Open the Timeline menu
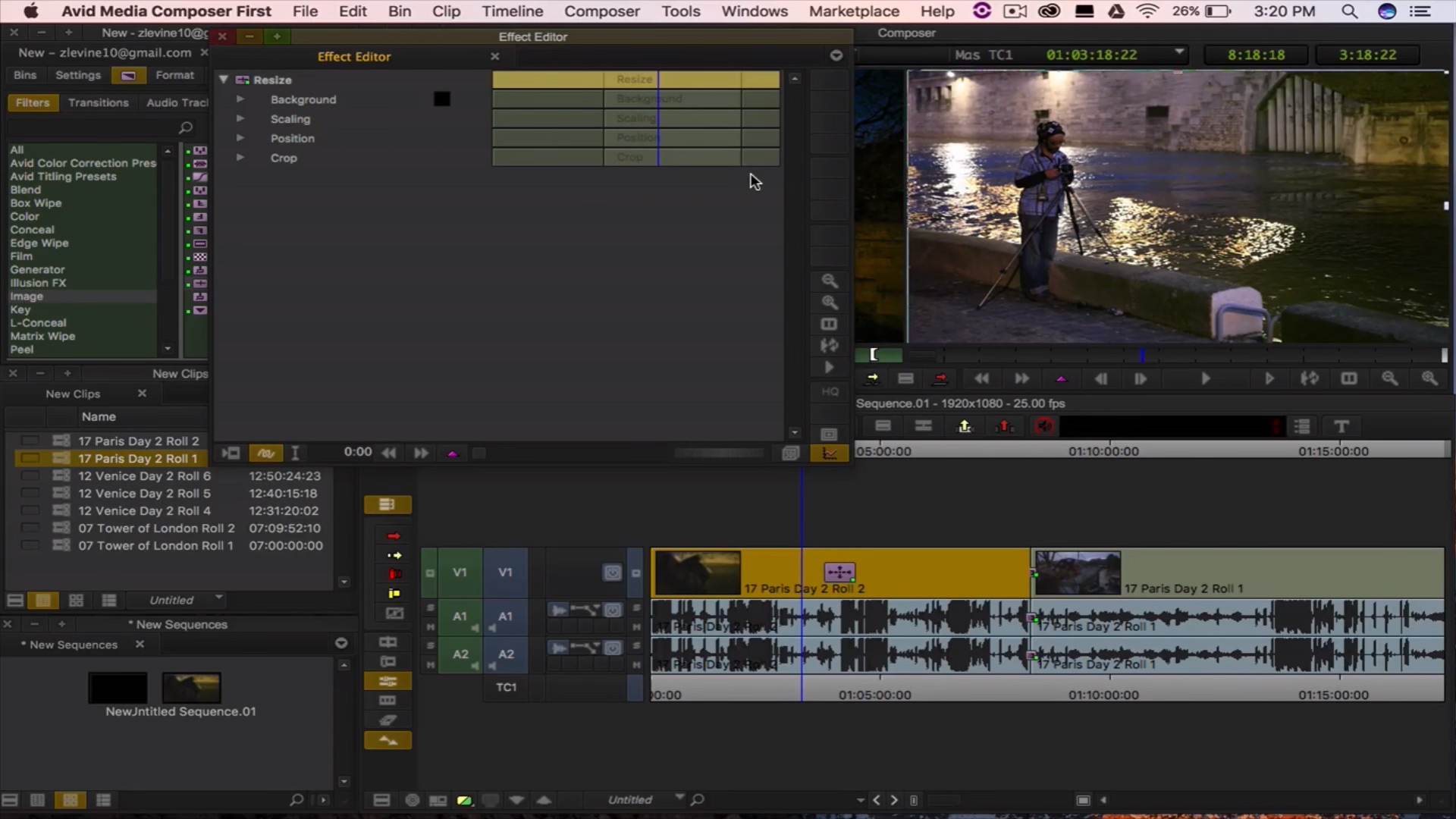 click(x=512, y=11)
